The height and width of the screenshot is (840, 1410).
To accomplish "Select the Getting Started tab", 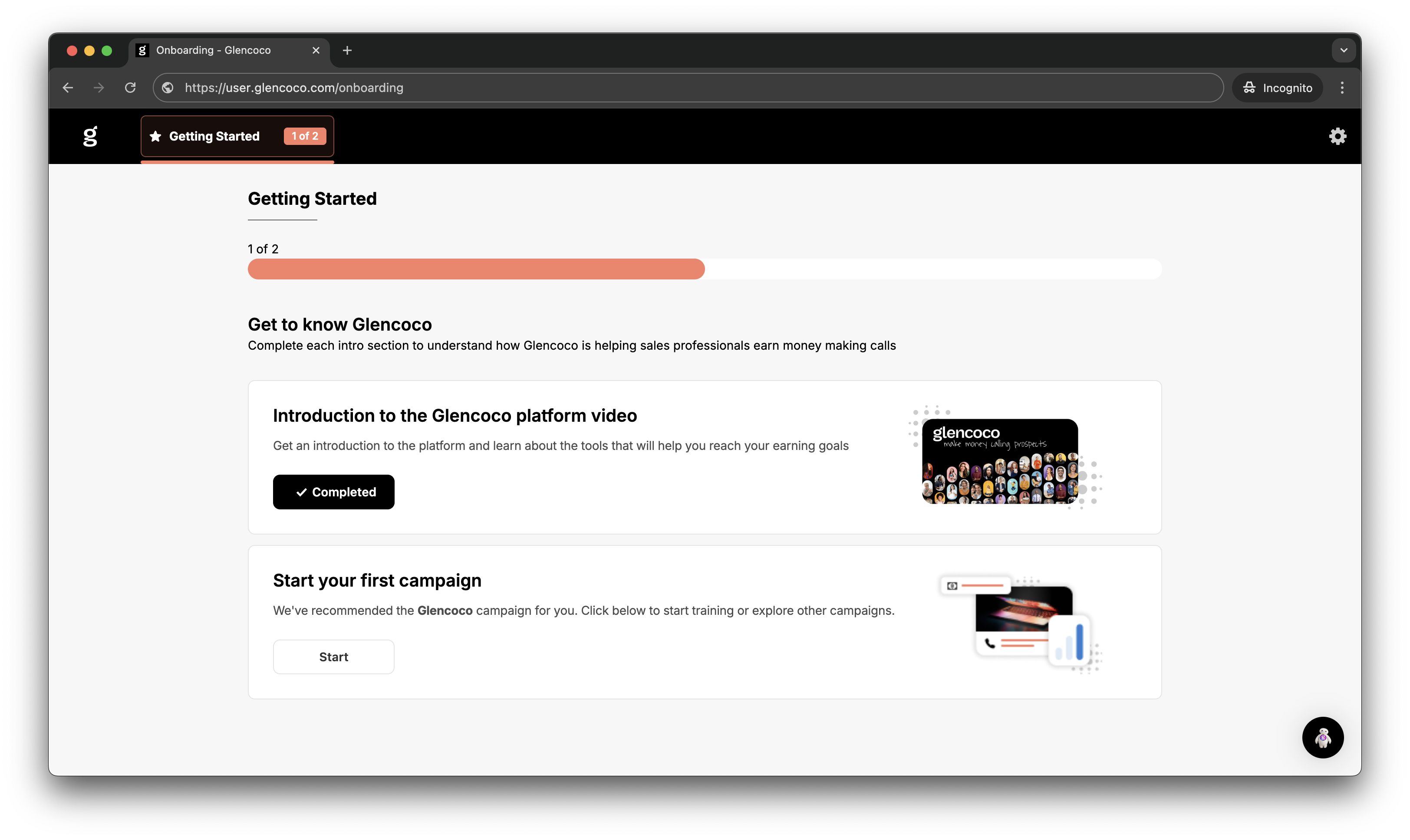I will pyautogui.click(x=237, y=136).
